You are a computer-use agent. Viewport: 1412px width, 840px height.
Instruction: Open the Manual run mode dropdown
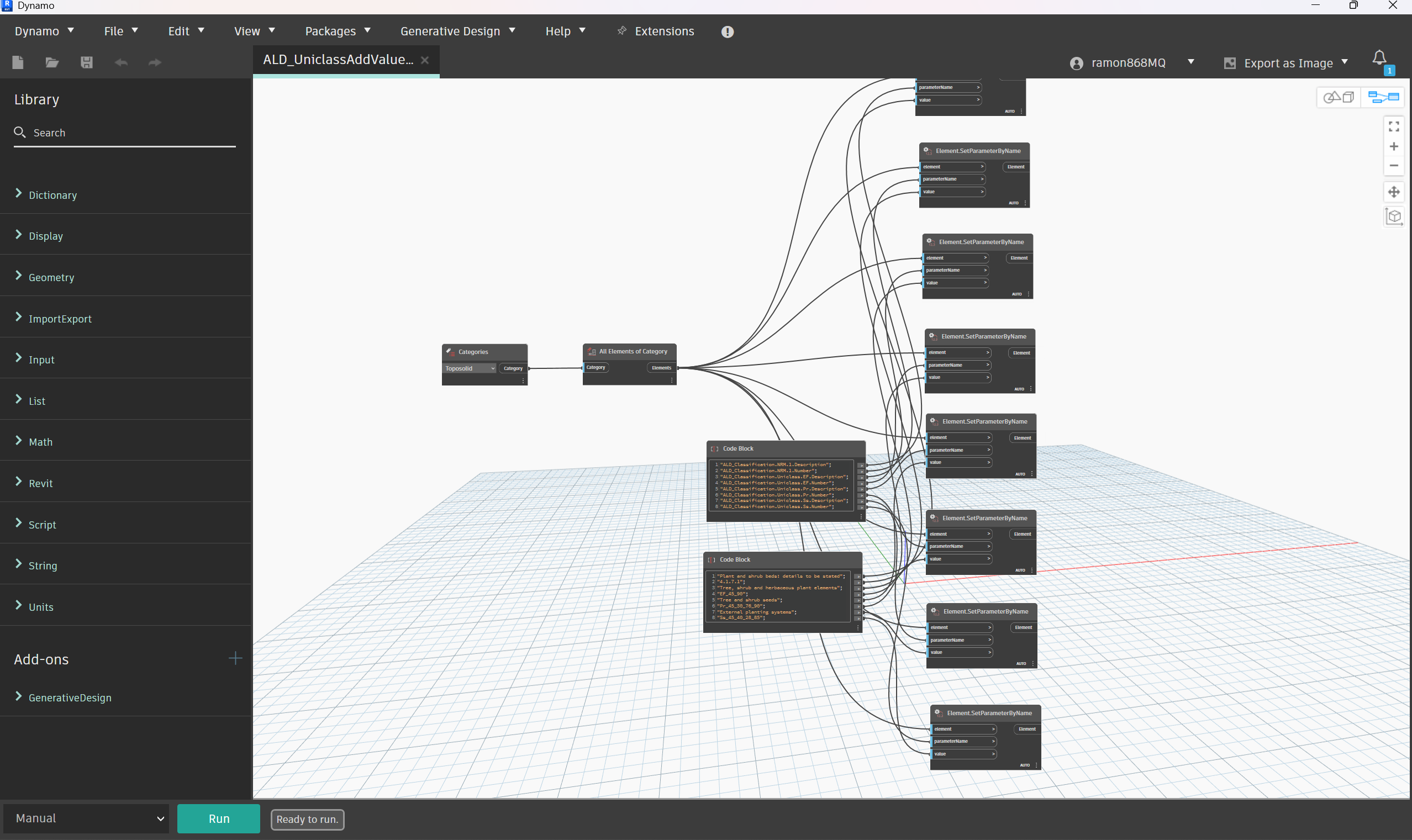[87, 818]
